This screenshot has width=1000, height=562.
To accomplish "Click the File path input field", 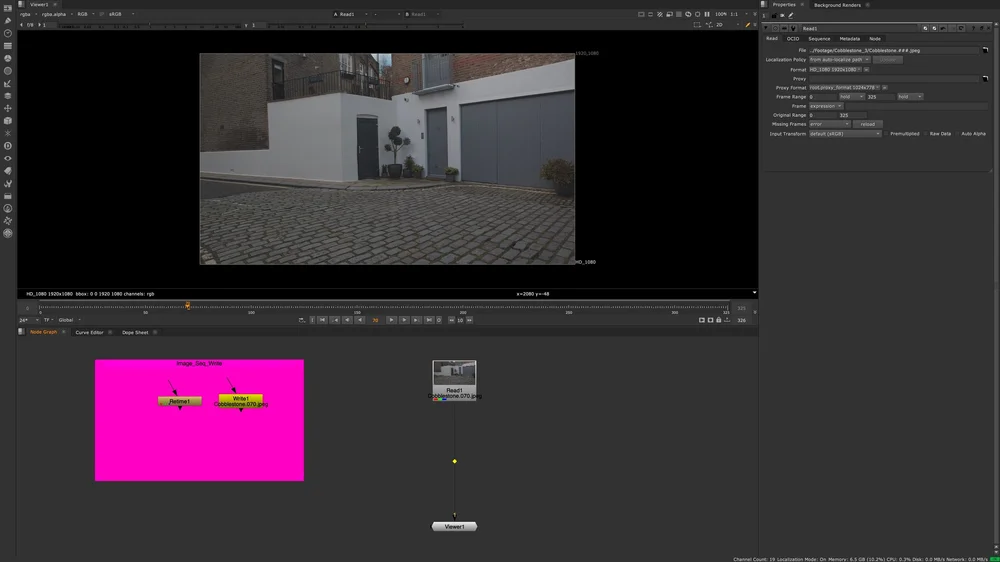I will 893,50.
